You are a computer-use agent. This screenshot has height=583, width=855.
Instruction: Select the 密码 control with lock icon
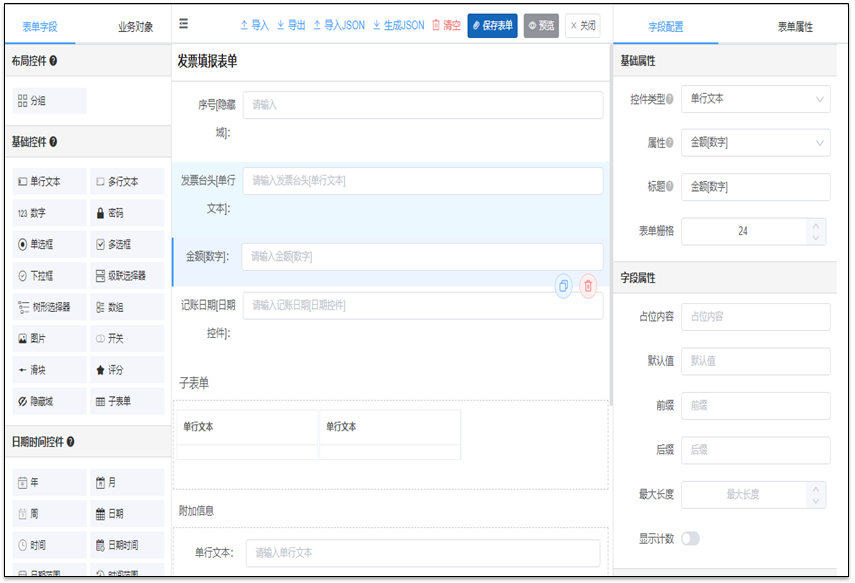(x=127, y=213)
